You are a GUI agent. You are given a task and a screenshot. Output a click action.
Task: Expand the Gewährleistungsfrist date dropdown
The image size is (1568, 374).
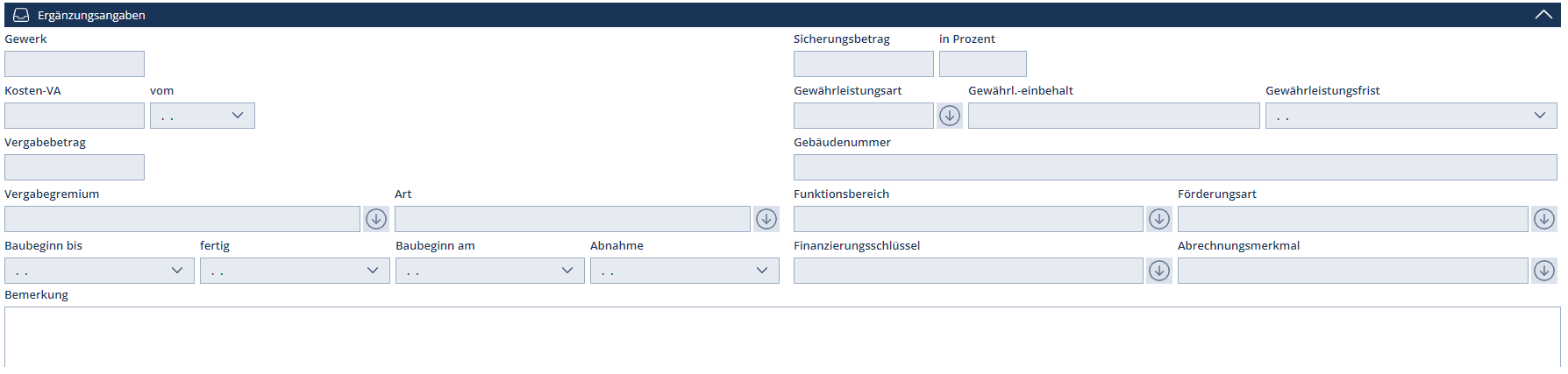click(1539, 116)
